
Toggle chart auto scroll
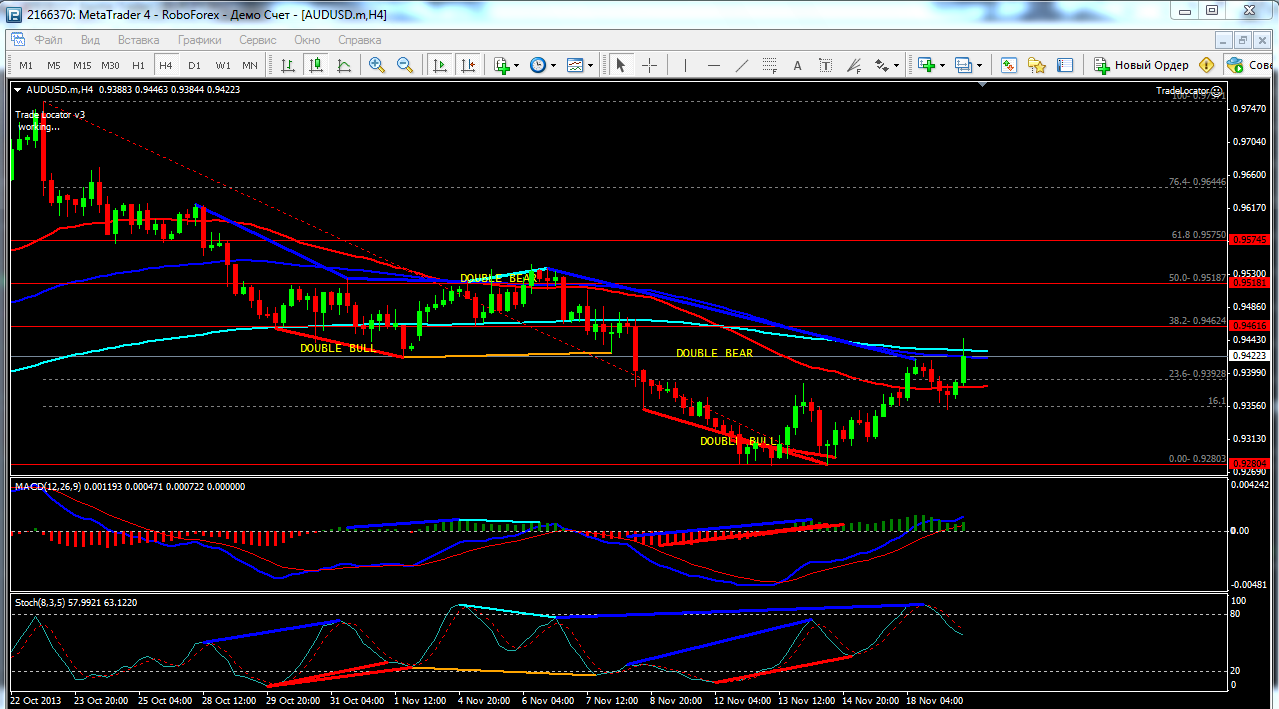(x=439, y=65)
